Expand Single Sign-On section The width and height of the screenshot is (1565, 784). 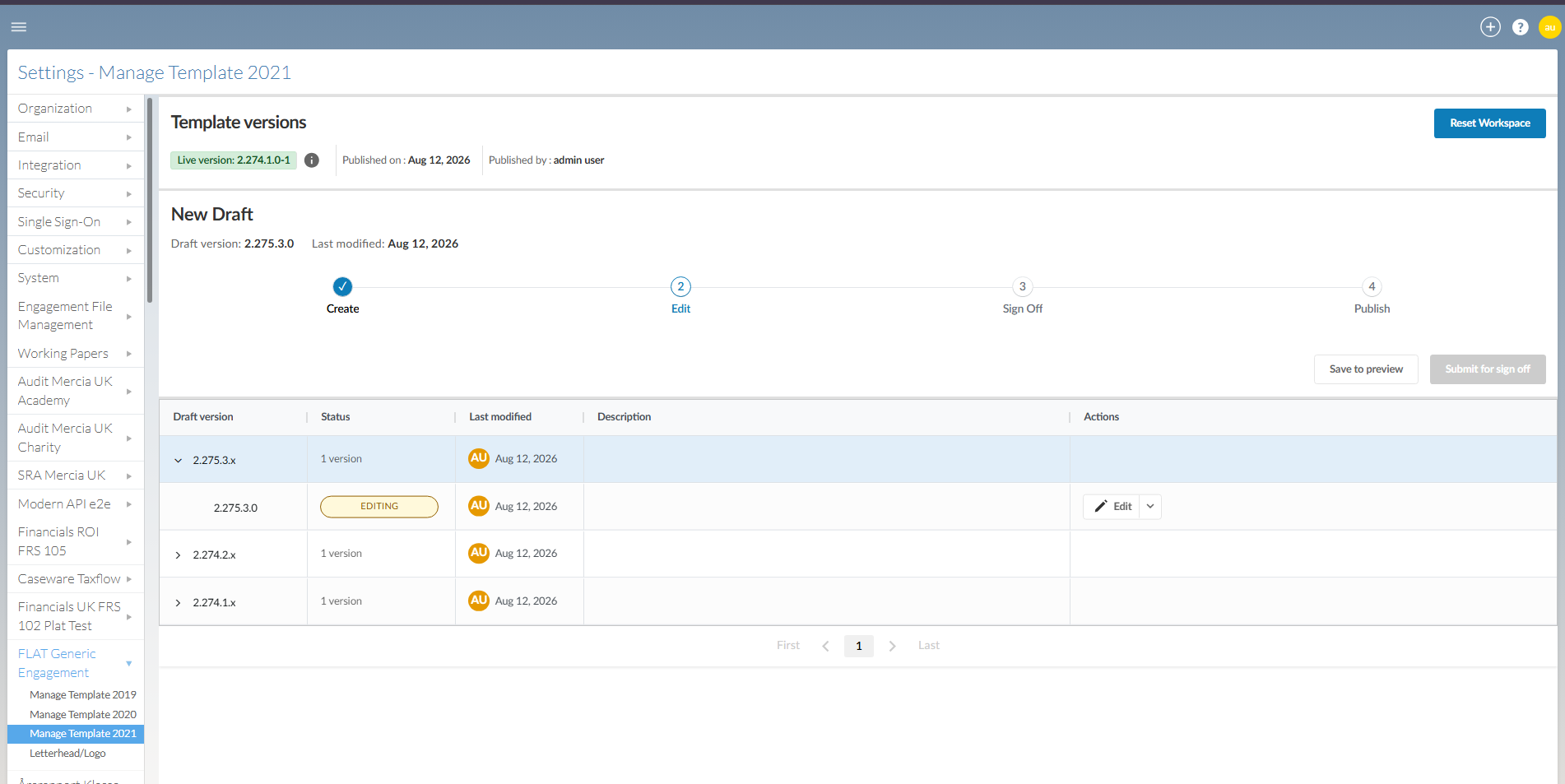(x=76, y=222)
